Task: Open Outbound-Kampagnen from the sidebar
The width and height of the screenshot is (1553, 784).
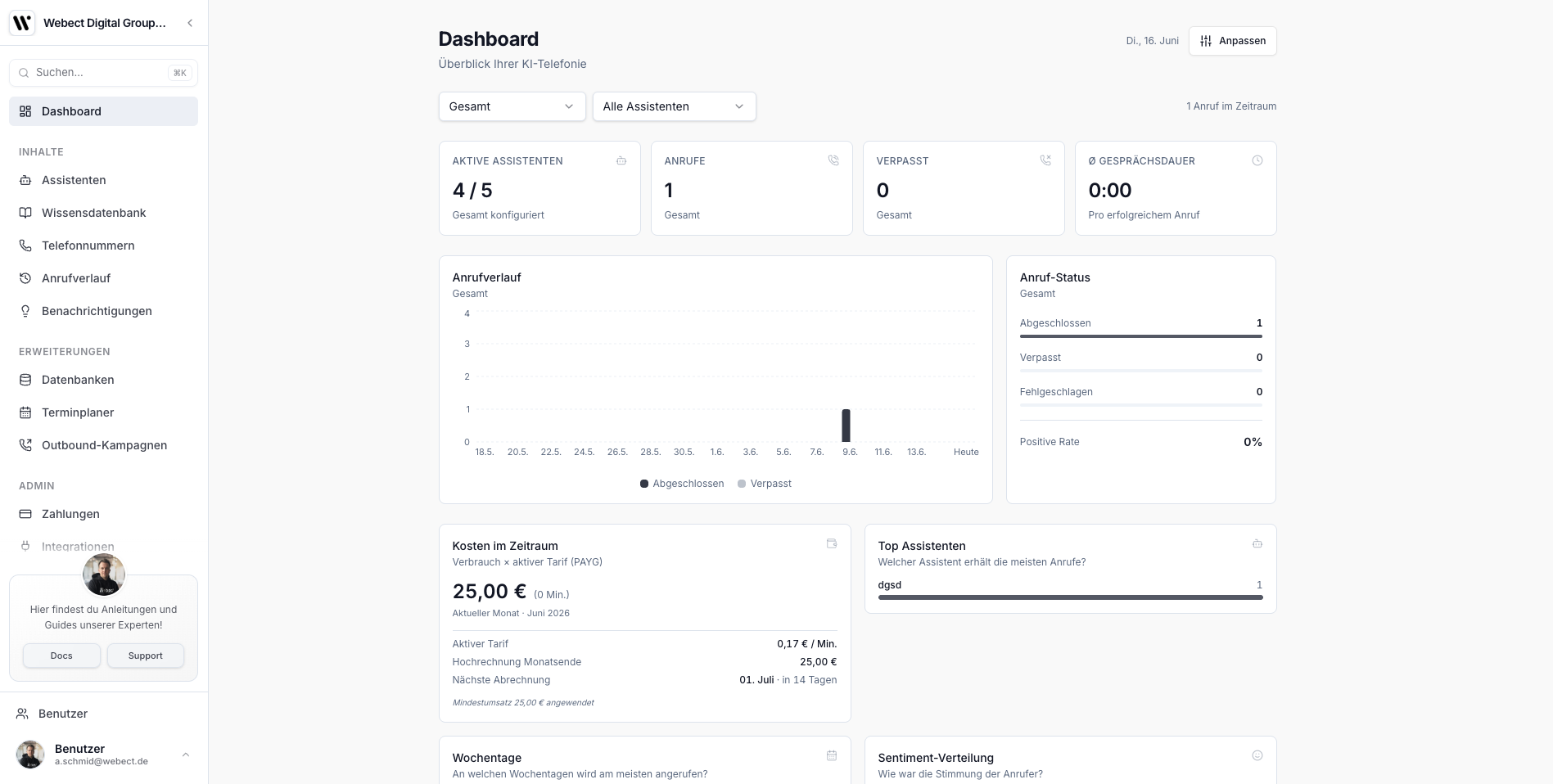Action: point(103,445)
